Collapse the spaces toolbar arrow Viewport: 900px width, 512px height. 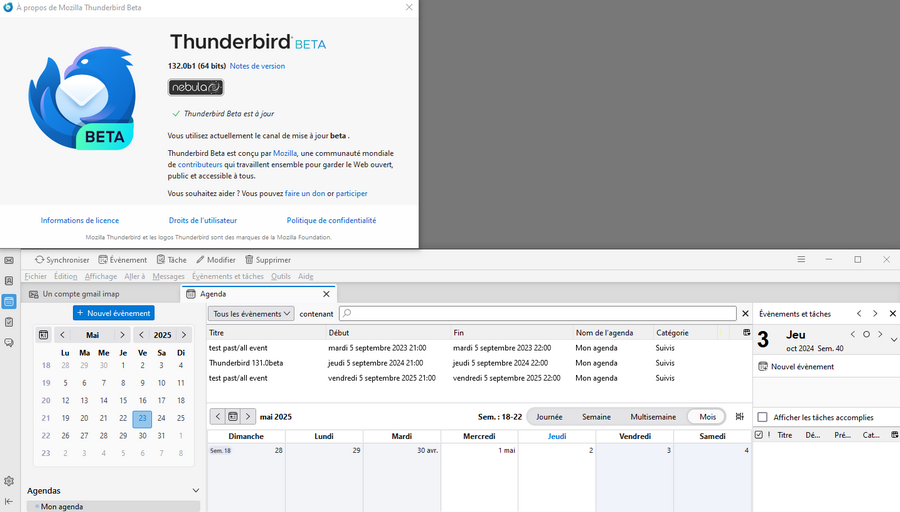[9, 501]
